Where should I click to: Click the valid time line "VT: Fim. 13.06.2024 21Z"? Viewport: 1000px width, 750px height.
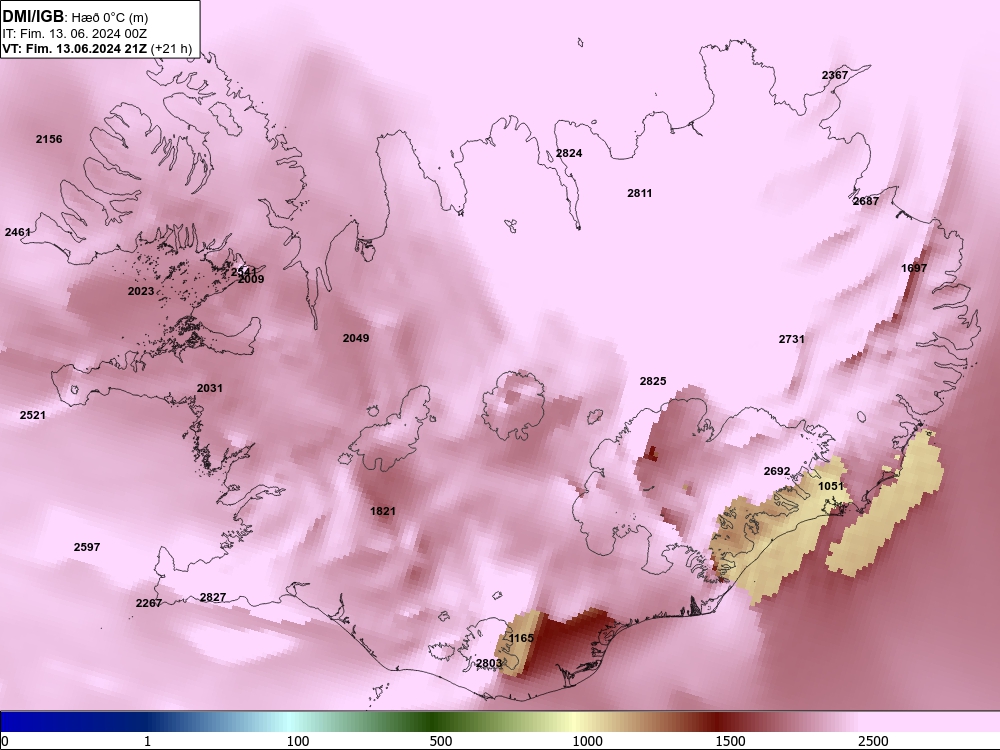tap(75, 48)
